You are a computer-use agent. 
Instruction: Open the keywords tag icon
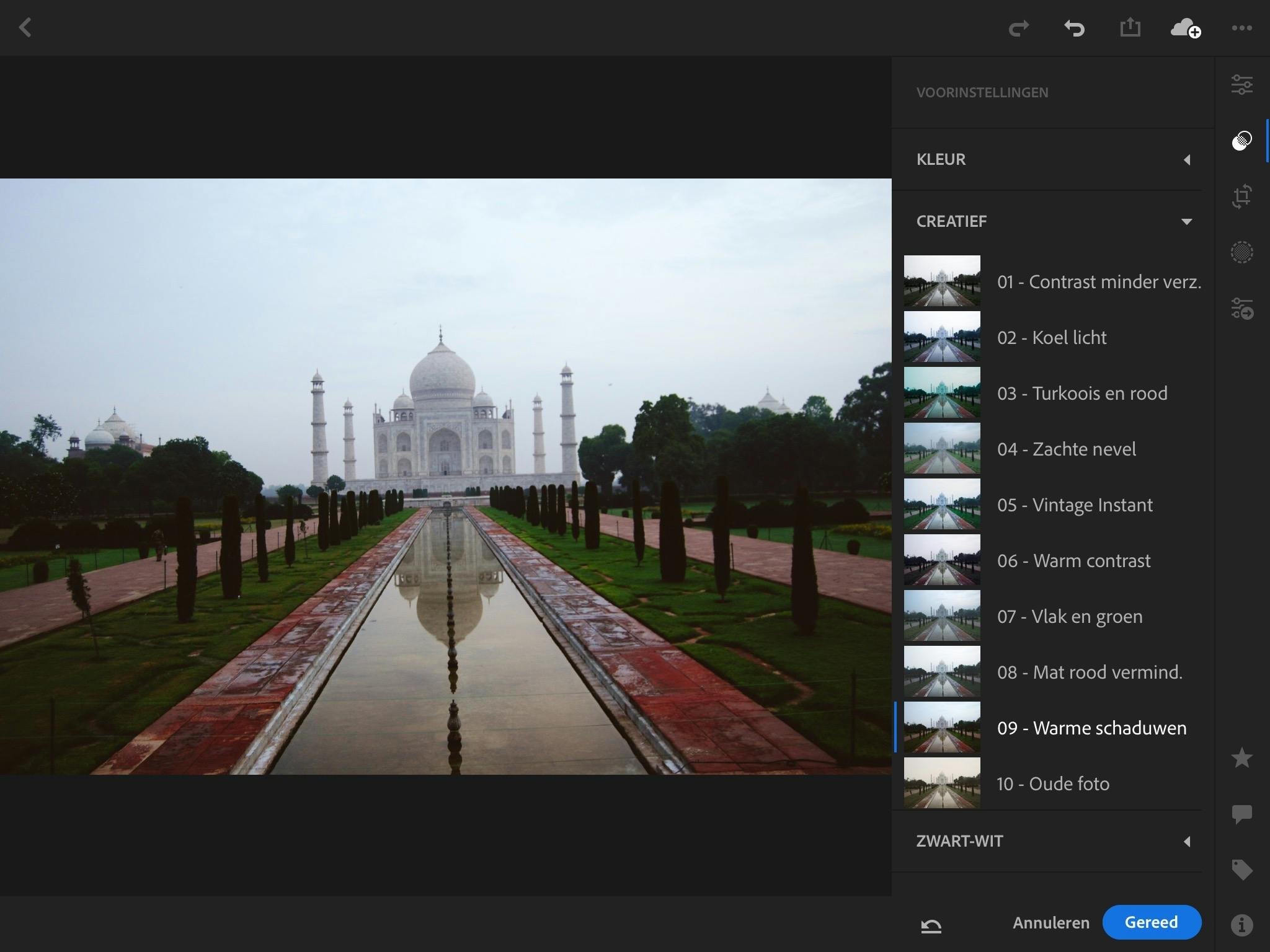point(1241,870)
